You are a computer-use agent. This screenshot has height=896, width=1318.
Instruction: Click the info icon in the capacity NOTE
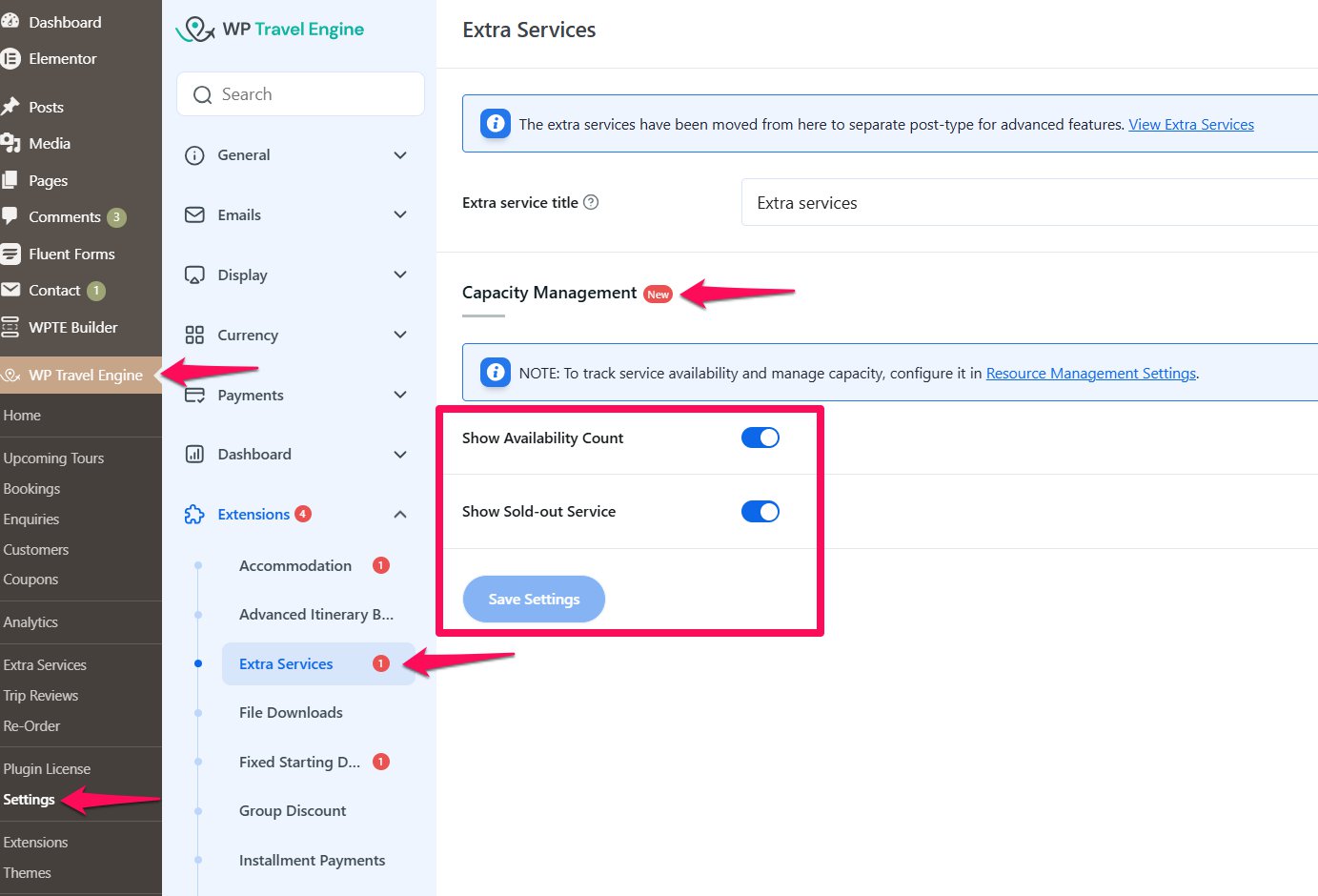point(496,373)
